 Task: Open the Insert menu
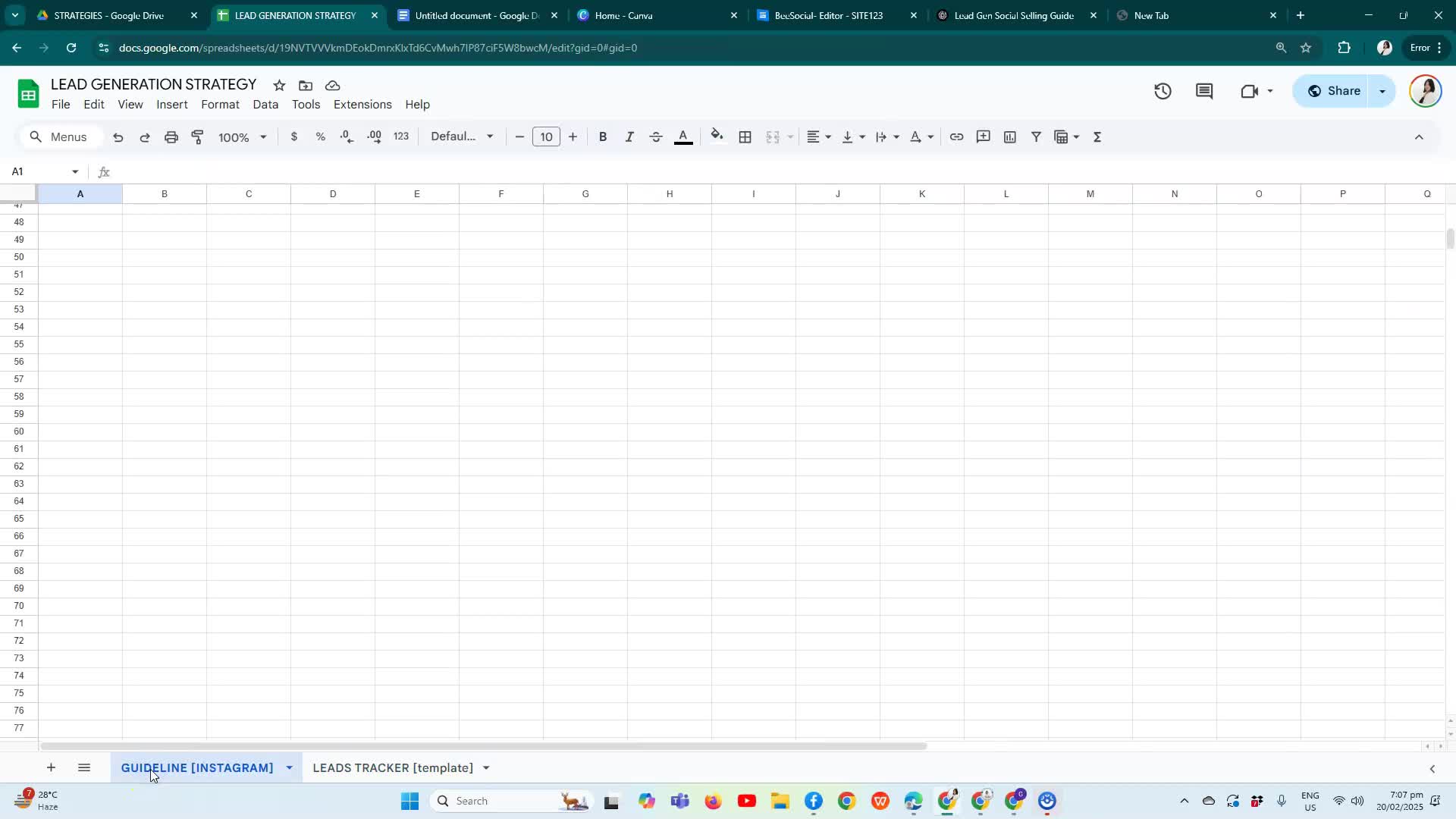coord(172,105)
